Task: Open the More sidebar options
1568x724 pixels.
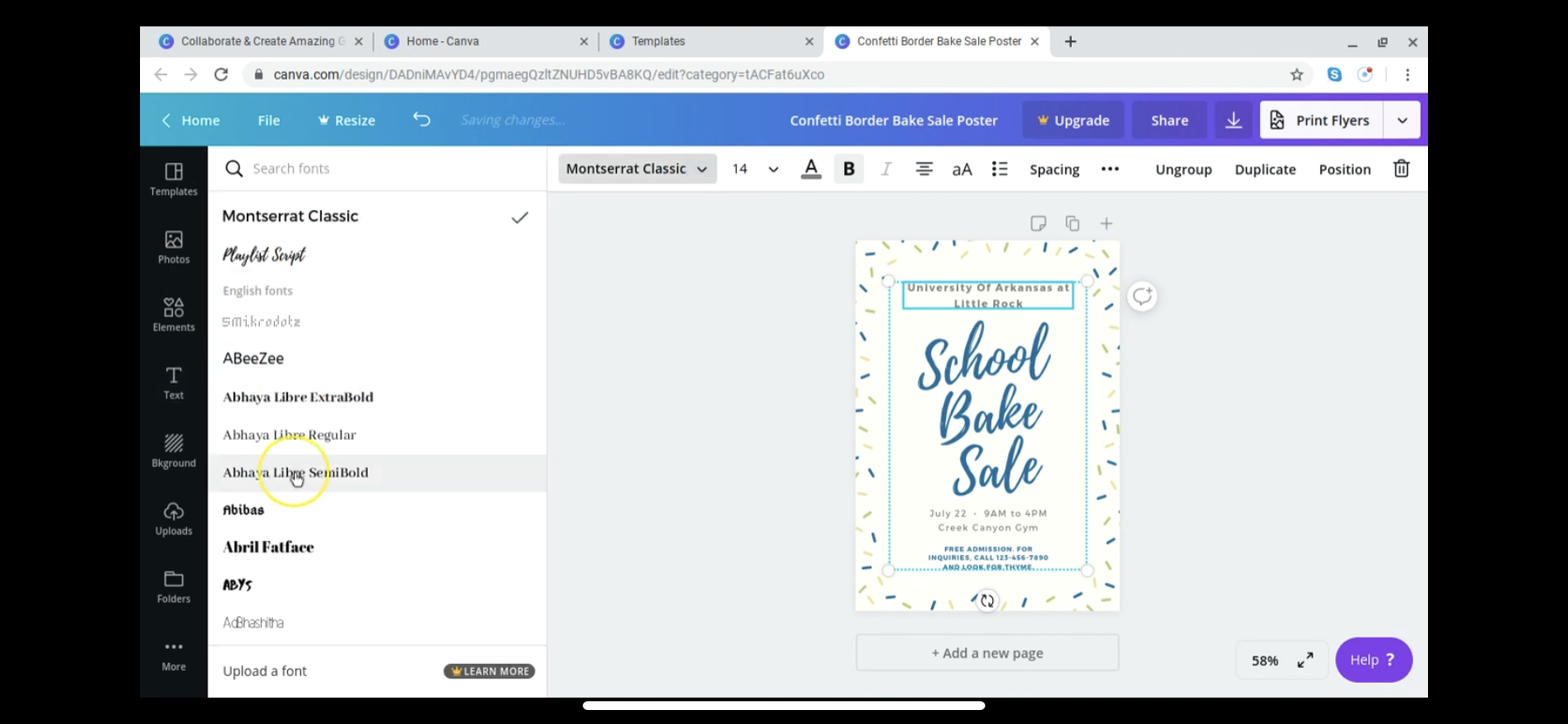Action: coord(173,655)
